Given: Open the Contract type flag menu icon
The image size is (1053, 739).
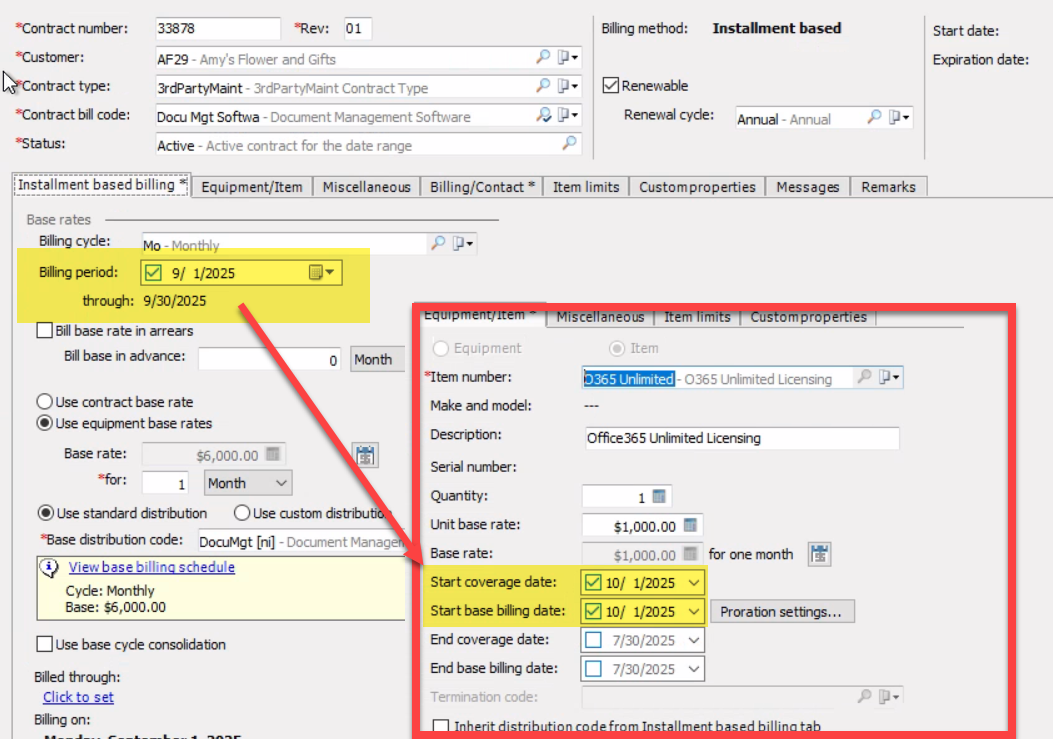Looking at the screenshot, I should point(567,85).
